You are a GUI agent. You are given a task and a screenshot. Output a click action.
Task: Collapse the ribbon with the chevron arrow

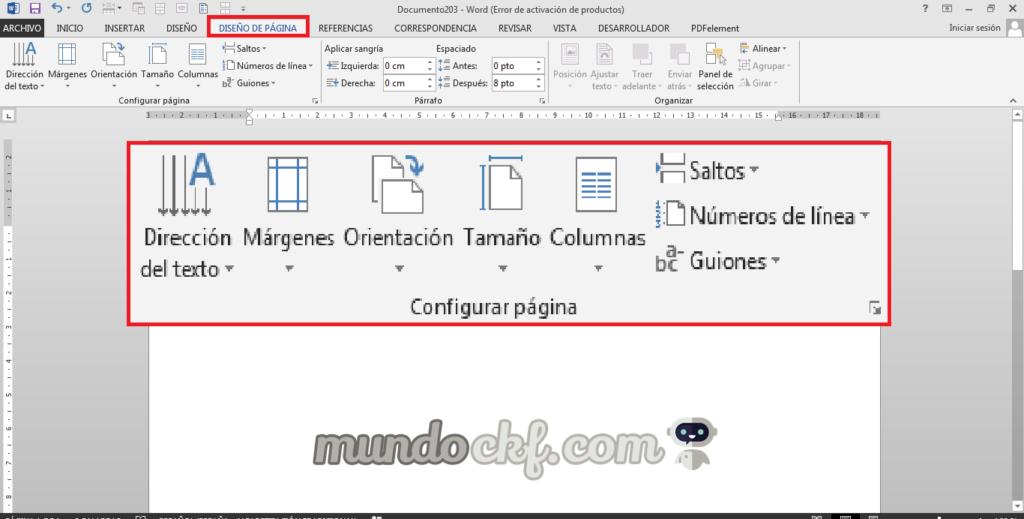click(1013, 101)
